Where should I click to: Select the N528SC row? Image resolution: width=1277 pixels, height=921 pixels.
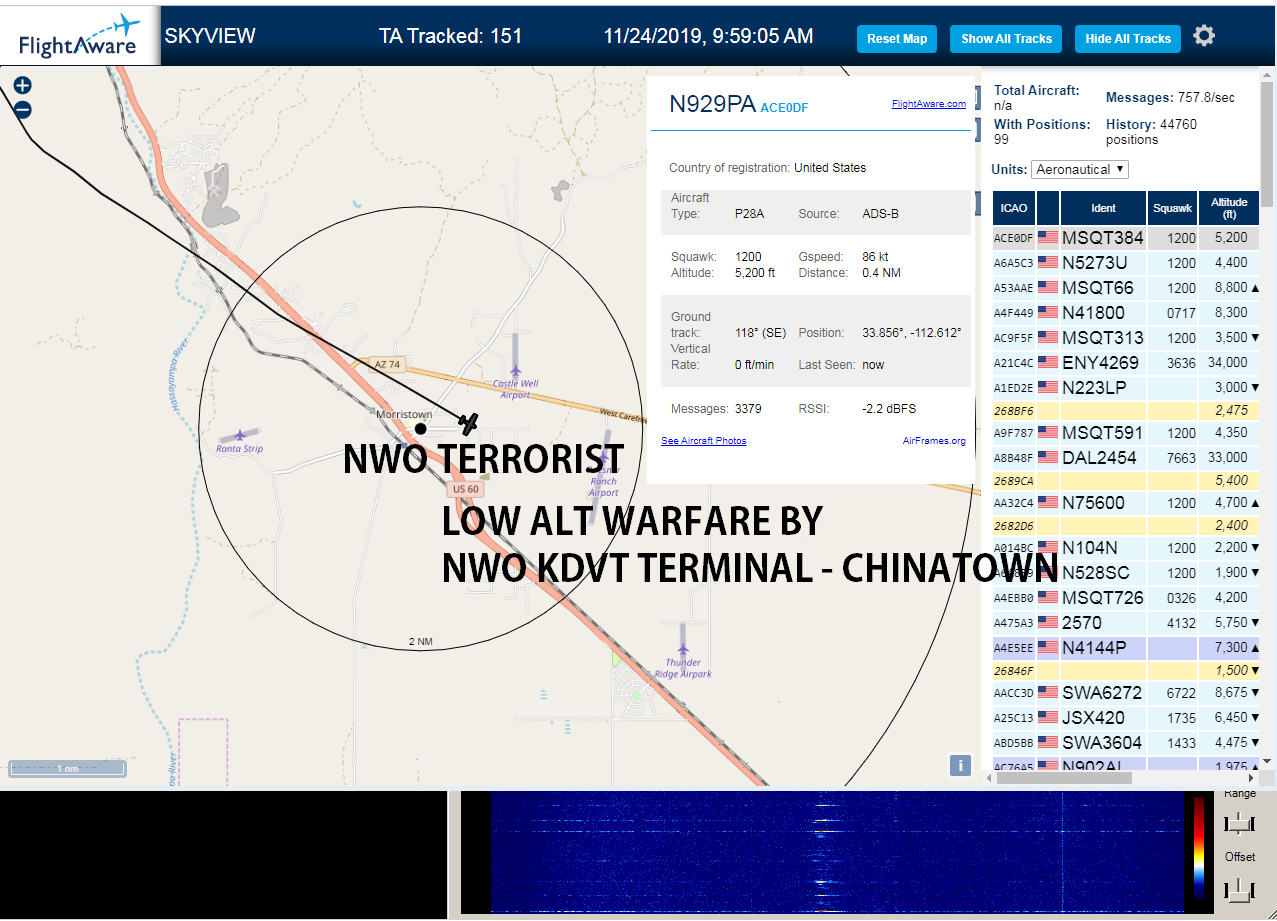click(x=1126, y=573)
